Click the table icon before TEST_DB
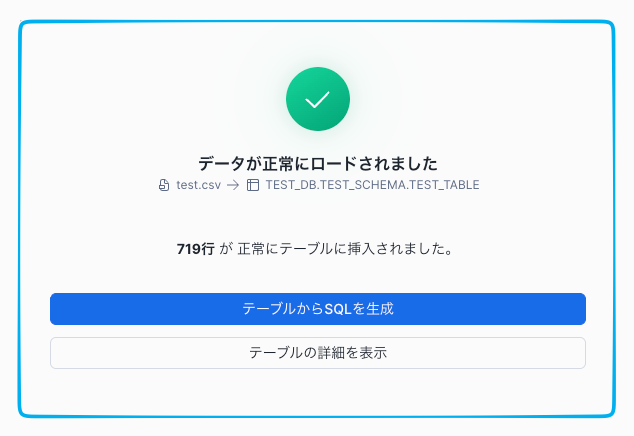 (x=253, y=185)
